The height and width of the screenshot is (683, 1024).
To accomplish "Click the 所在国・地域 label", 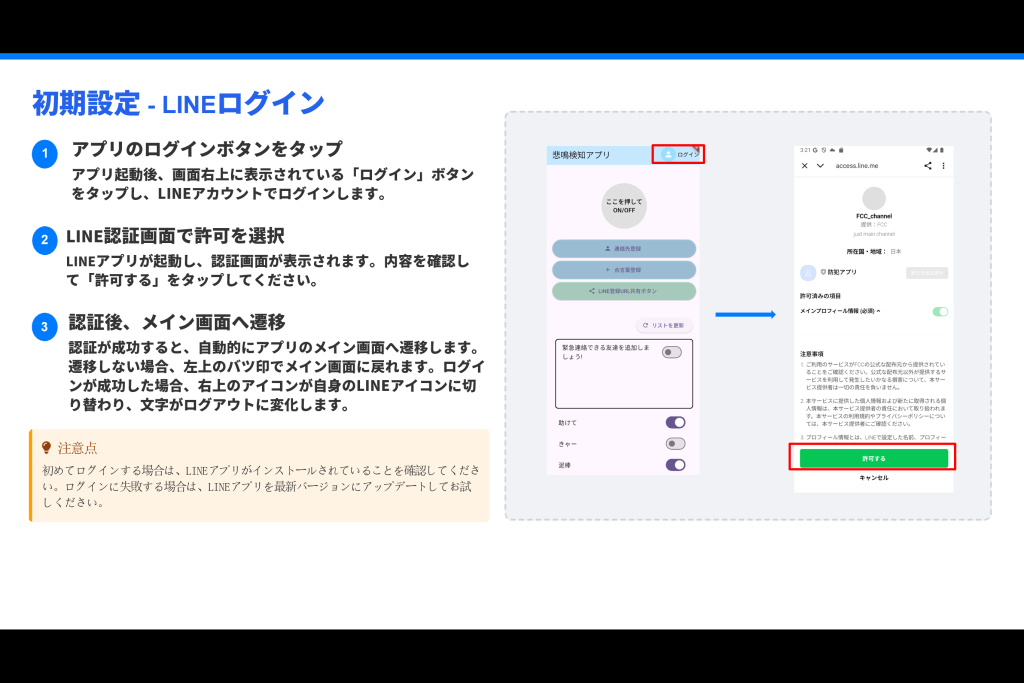I will click(x=866, y=251).
